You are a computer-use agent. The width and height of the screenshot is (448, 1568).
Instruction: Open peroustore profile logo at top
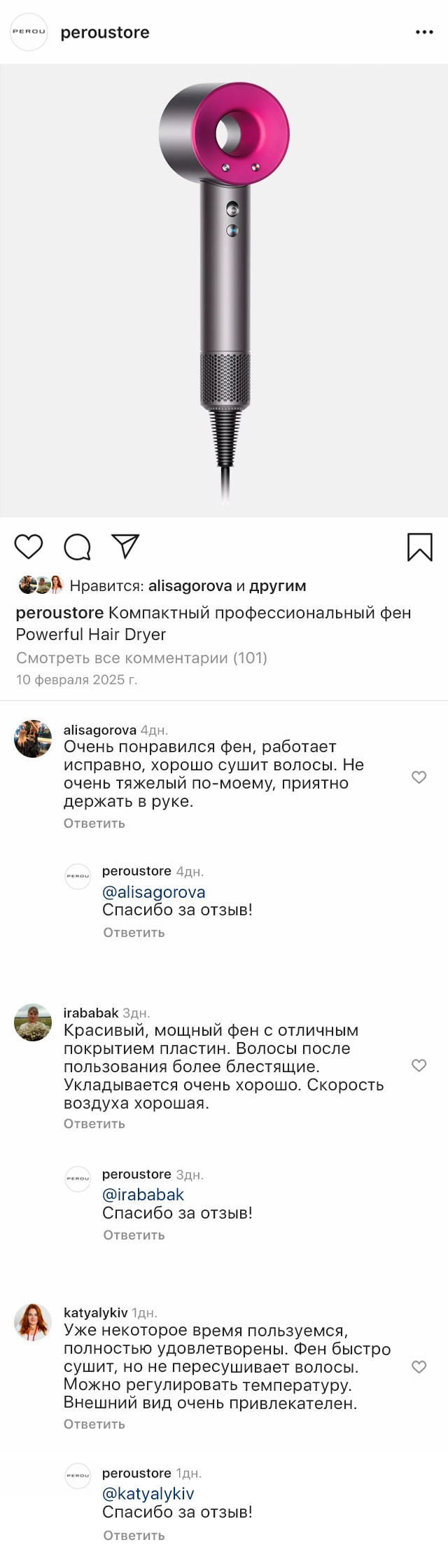[29, 32]
